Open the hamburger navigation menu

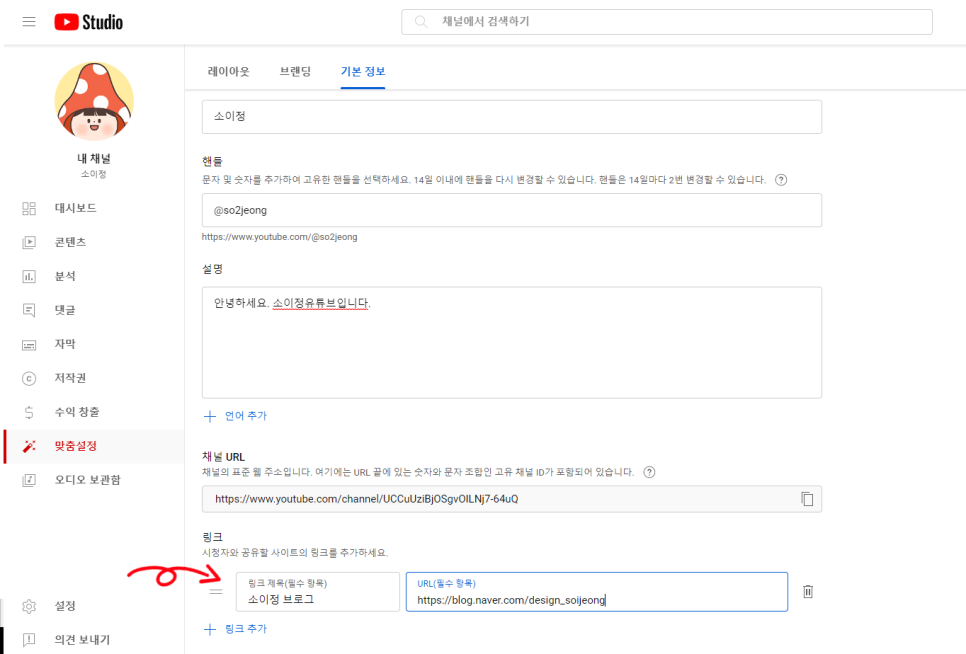[29, 22]
